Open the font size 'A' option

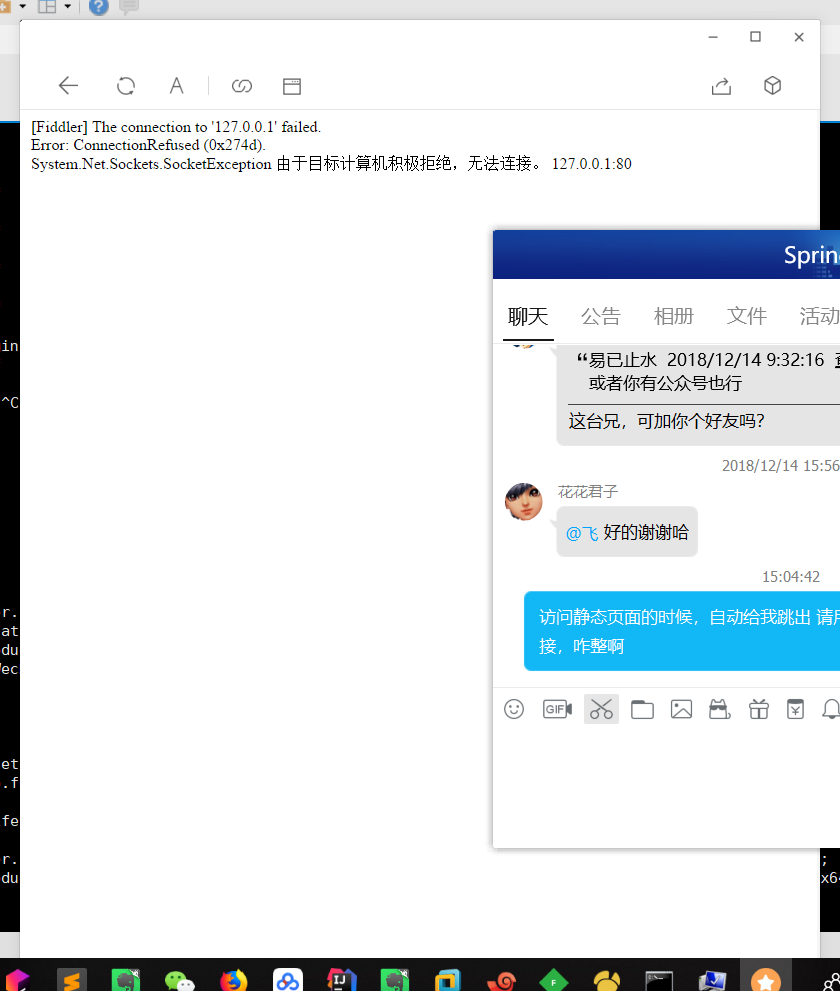[176, 85]
